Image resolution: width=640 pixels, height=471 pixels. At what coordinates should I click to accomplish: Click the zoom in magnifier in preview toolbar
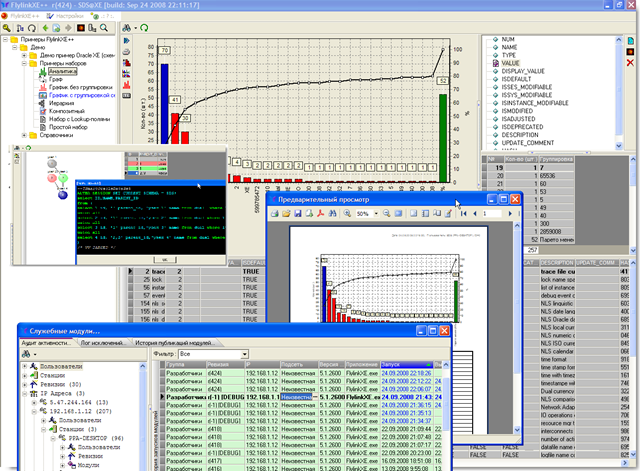coord(347,213)
